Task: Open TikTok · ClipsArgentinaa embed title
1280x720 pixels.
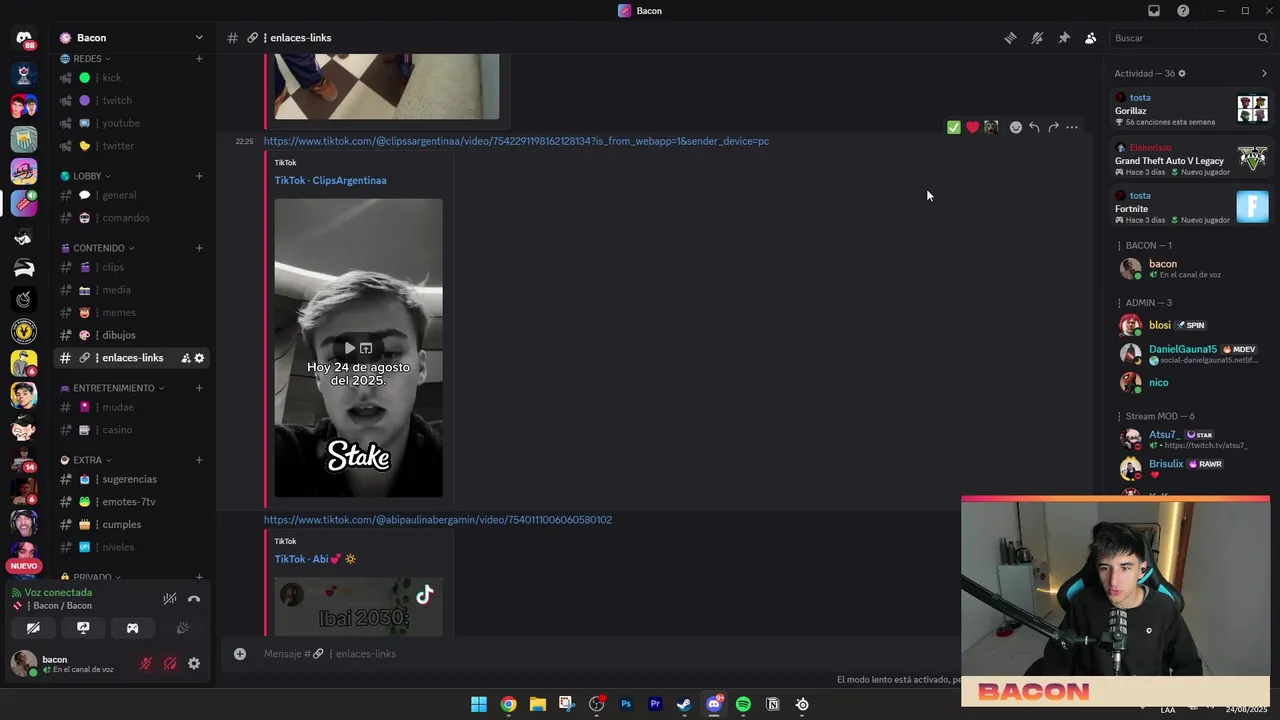Action: pos(330,181)
